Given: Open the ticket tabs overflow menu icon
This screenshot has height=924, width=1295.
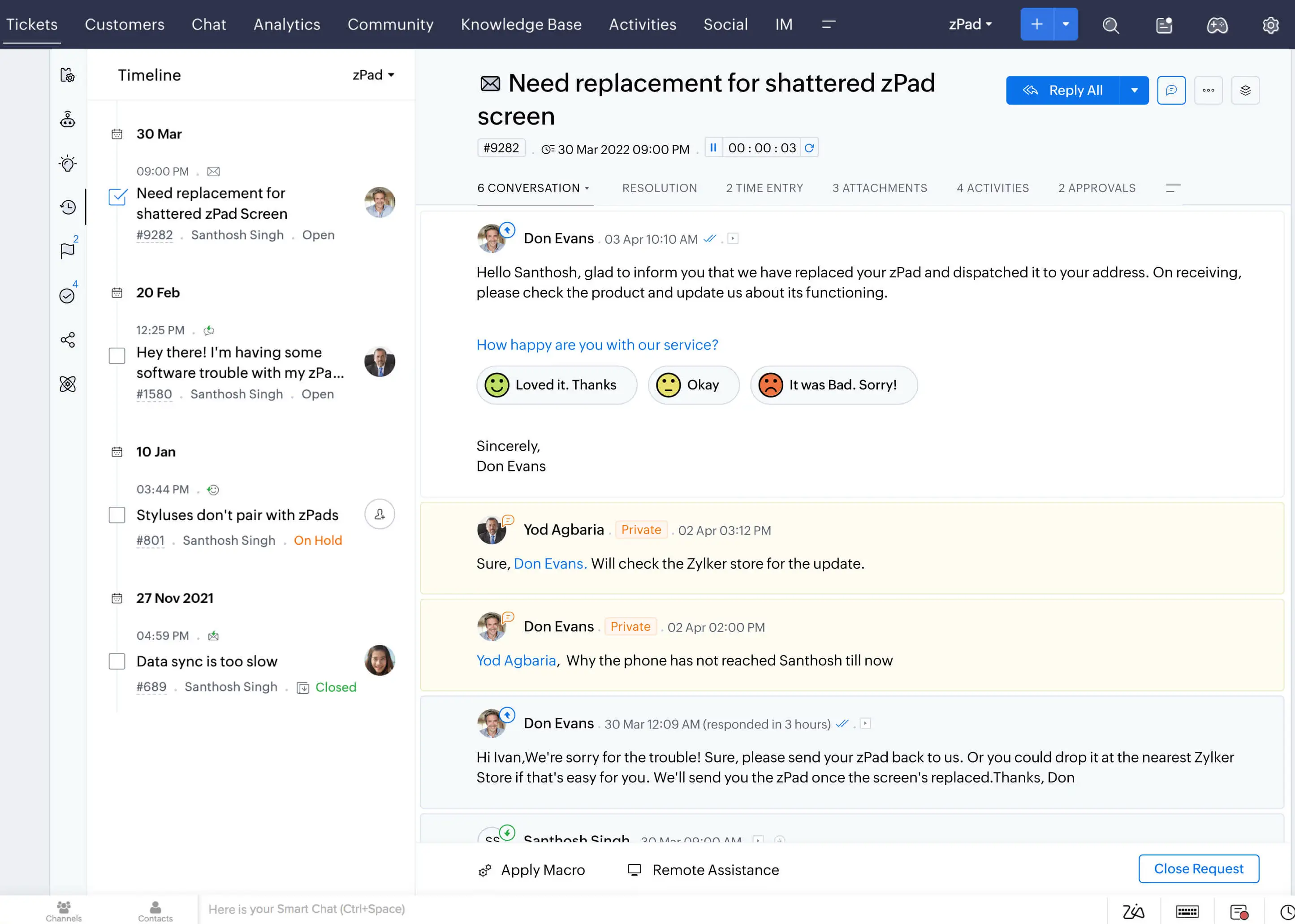Looking at the screenshot, I should (x=1173, y=188).
